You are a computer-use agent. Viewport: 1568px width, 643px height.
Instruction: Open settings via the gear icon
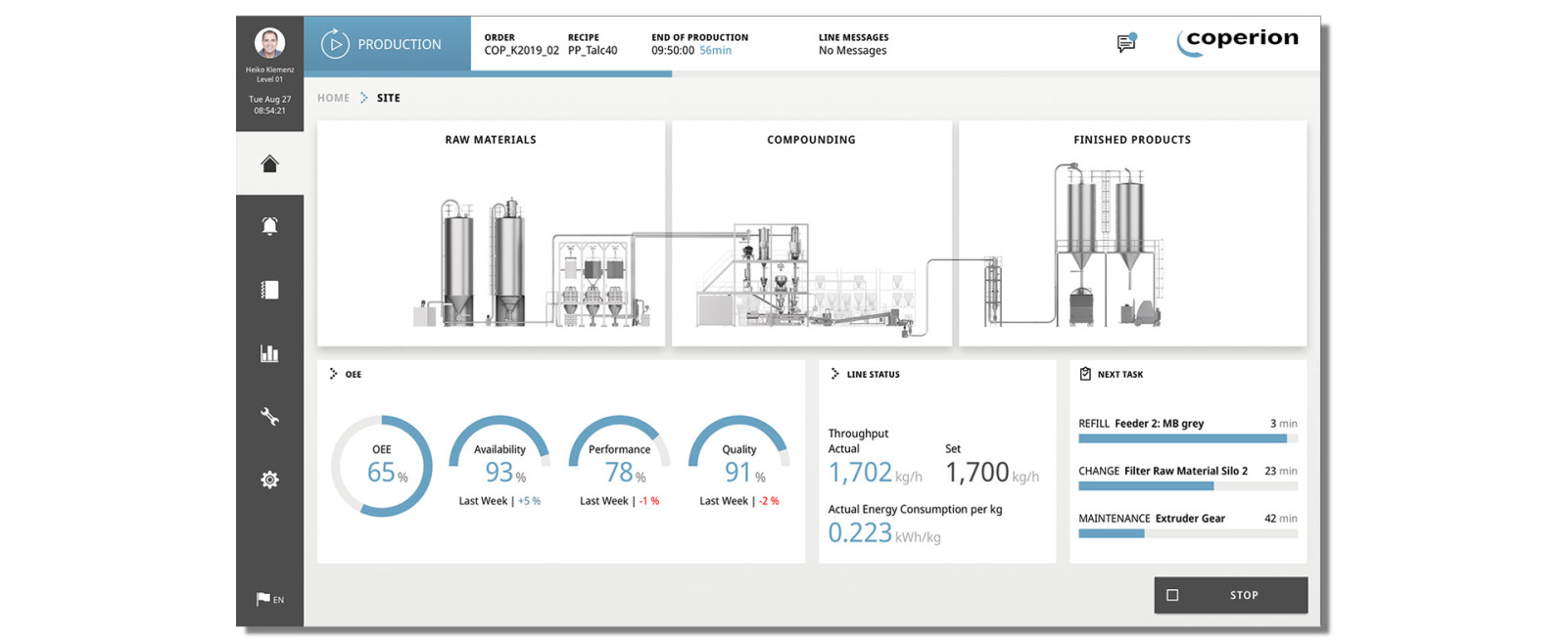(x=269, y=480)
